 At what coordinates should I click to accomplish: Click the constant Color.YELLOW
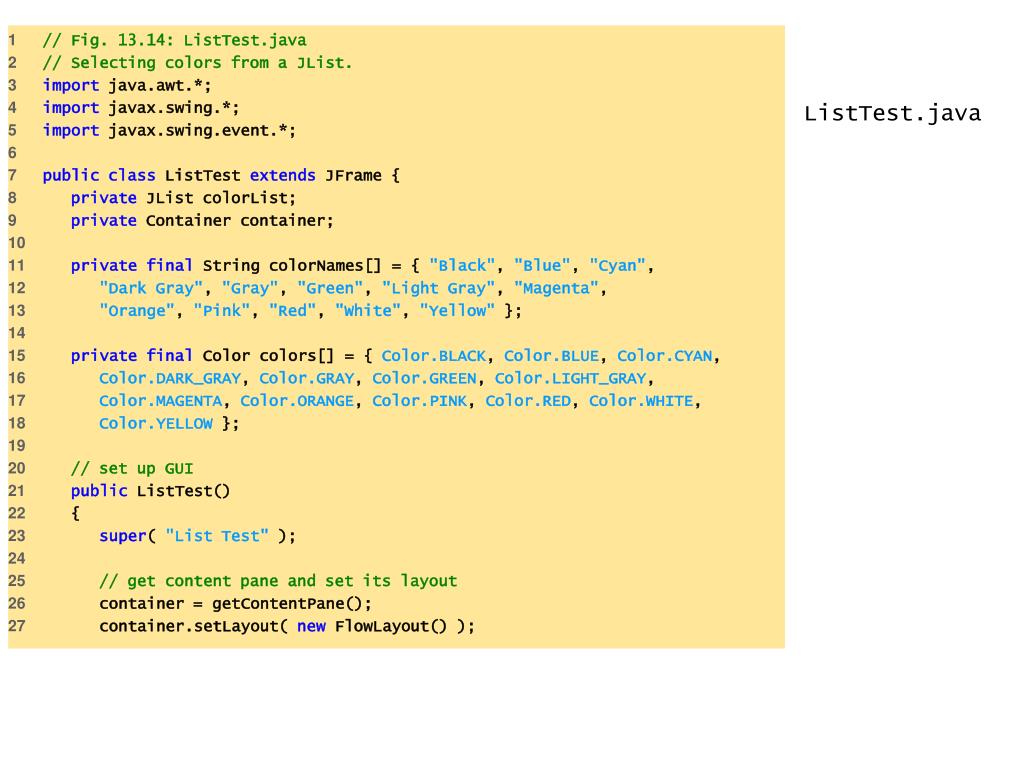coord(156,424)
